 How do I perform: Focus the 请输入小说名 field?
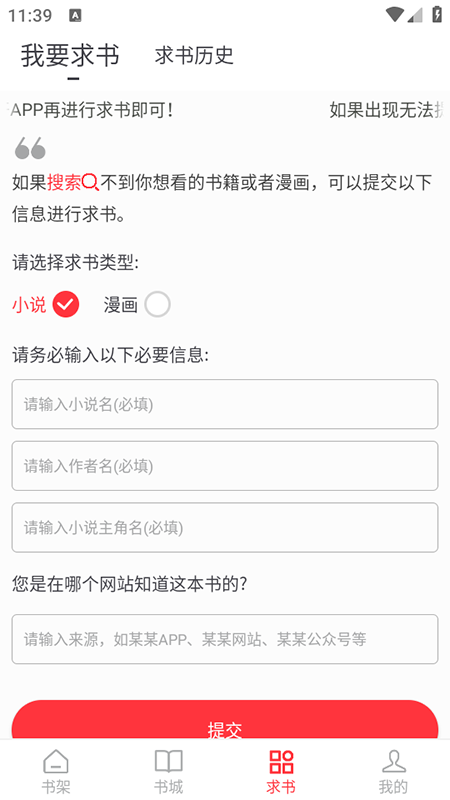pyautogui.click(x=225, y=404)
